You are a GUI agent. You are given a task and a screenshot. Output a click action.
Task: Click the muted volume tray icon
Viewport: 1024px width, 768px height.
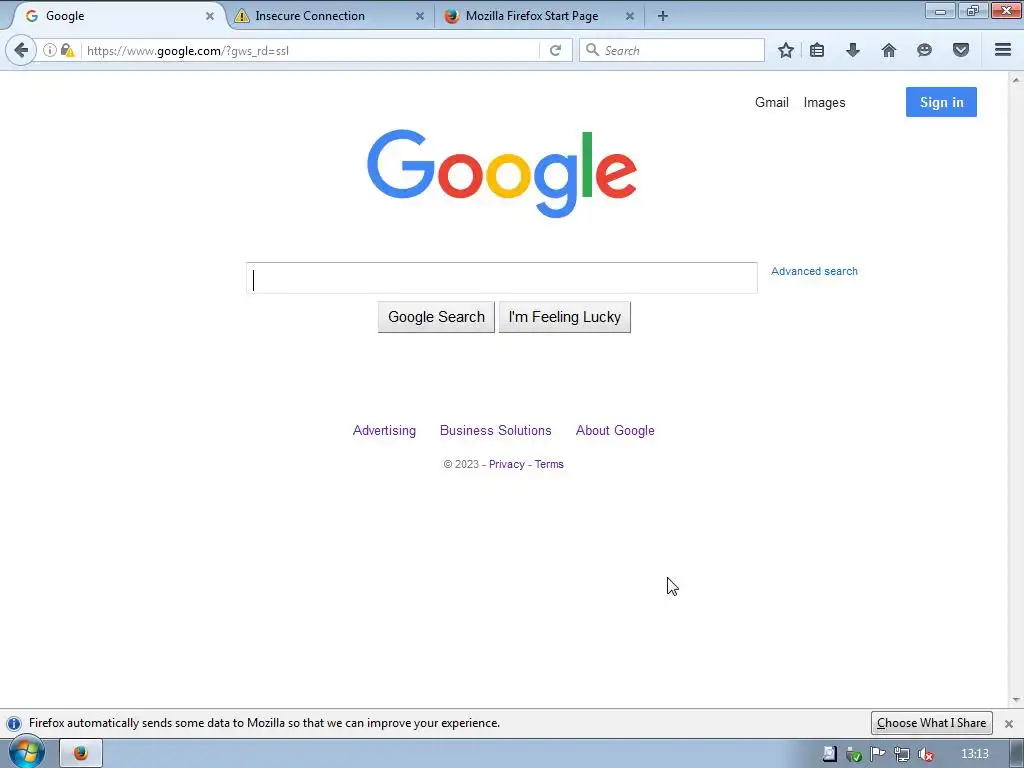(x=925, y=754)
